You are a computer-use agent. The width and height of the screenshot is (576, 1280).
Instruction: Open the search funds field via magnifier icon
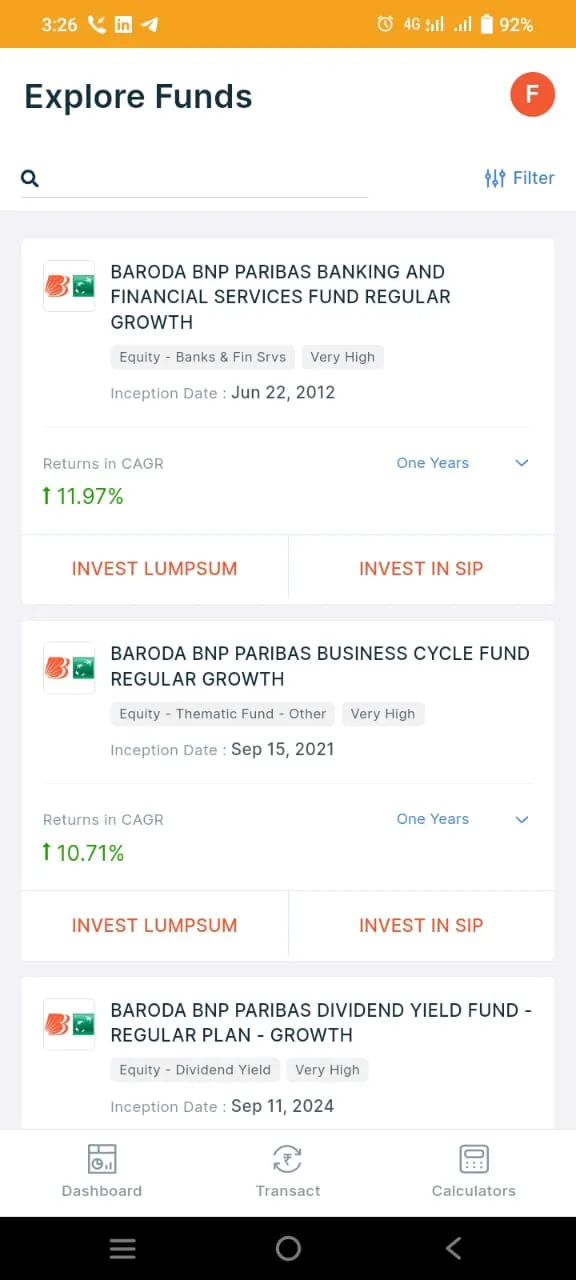click(x=29, y=178)
